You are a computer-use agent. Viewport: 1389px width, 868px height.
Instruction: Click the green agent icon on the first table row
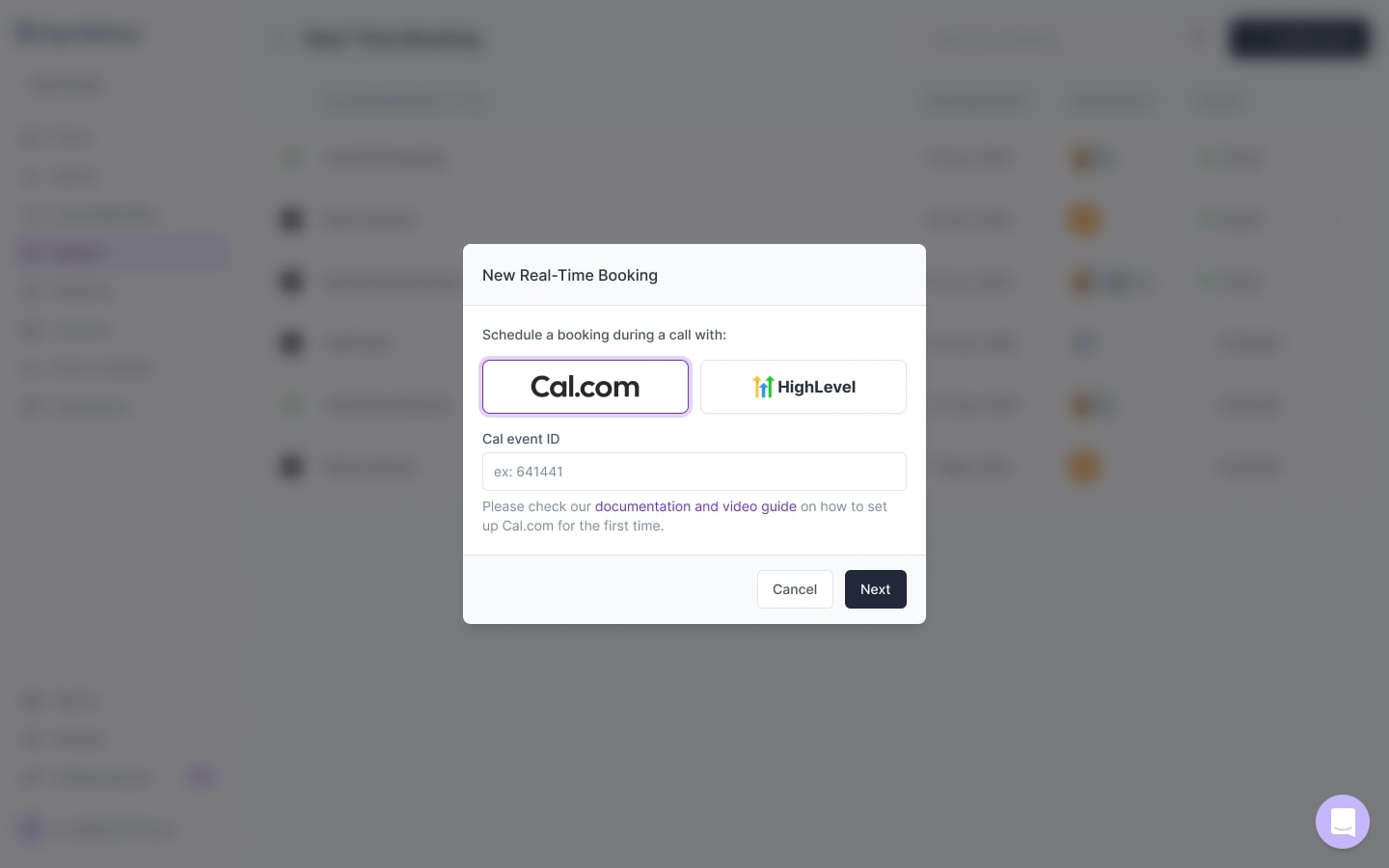pyautogui.click(x=292, y=158)
